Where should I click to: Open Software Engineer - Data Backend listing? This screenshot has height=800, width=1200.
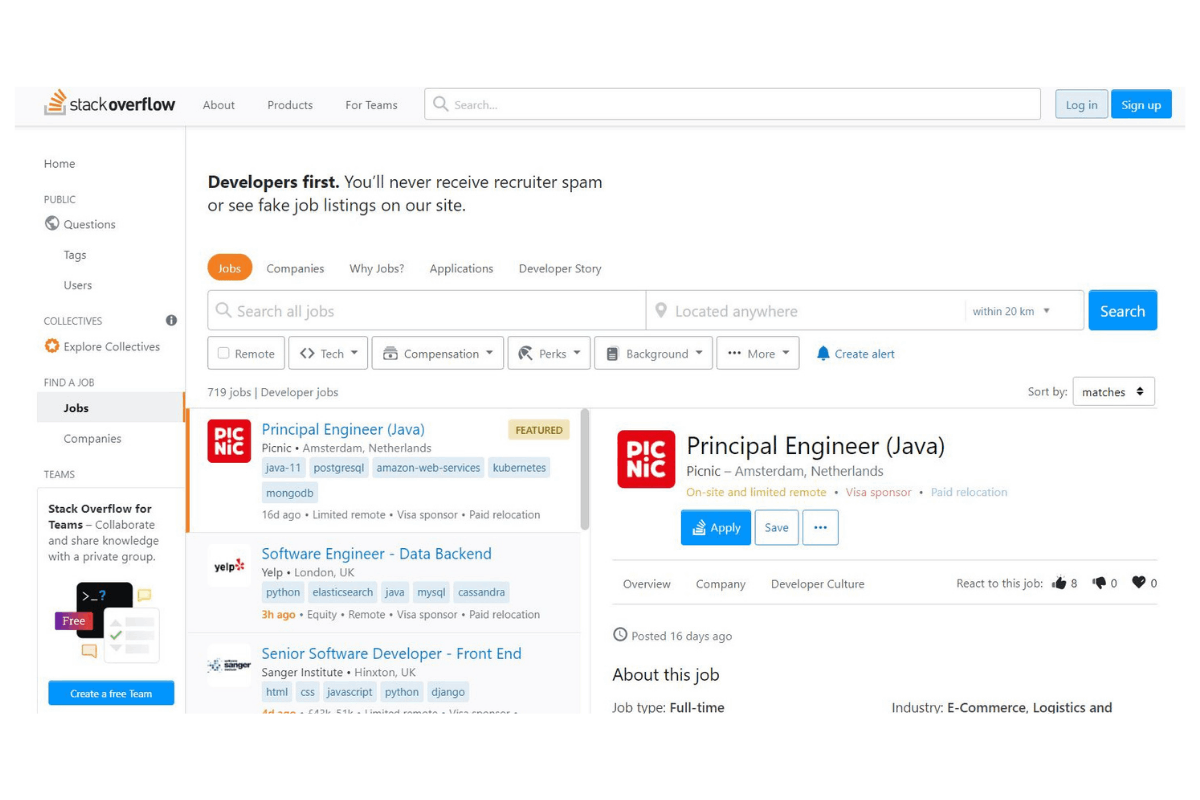click(376, 554)
